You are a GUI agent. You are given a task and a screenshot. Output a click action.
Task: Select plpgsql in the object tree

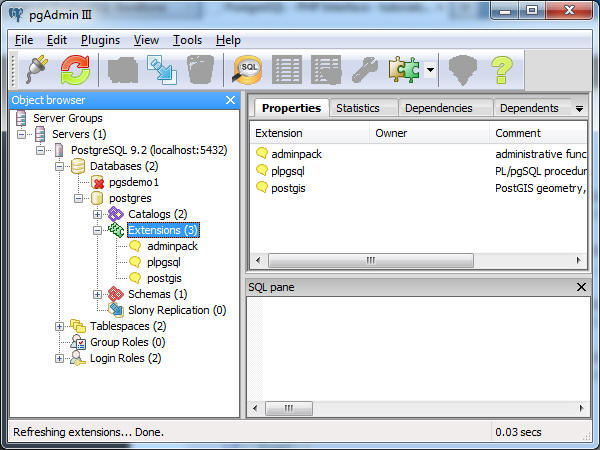click(x=164, y=262)
